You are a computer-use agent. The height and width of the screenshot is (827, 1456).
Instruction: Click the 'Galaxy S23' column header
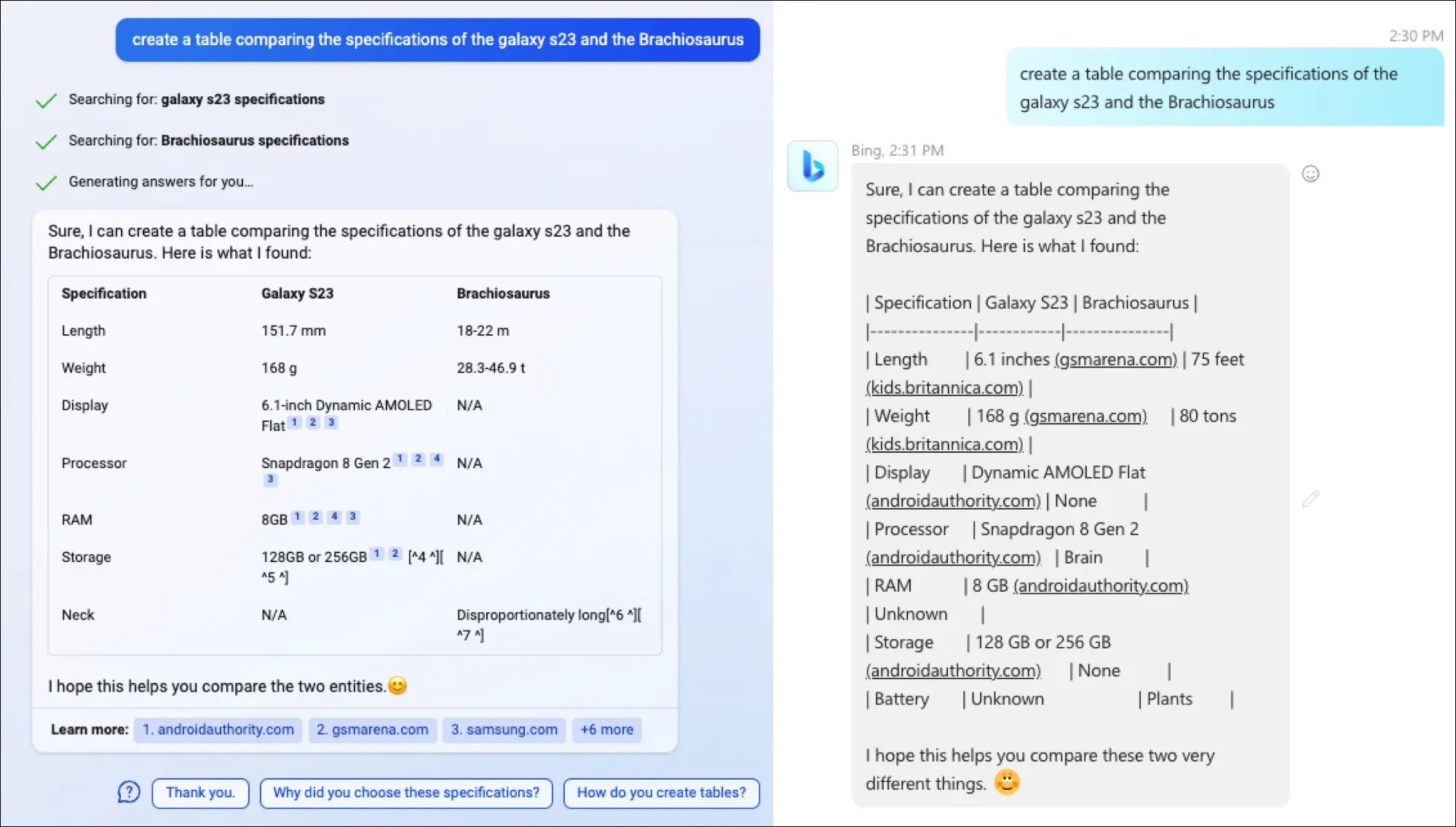coord(297,293)
